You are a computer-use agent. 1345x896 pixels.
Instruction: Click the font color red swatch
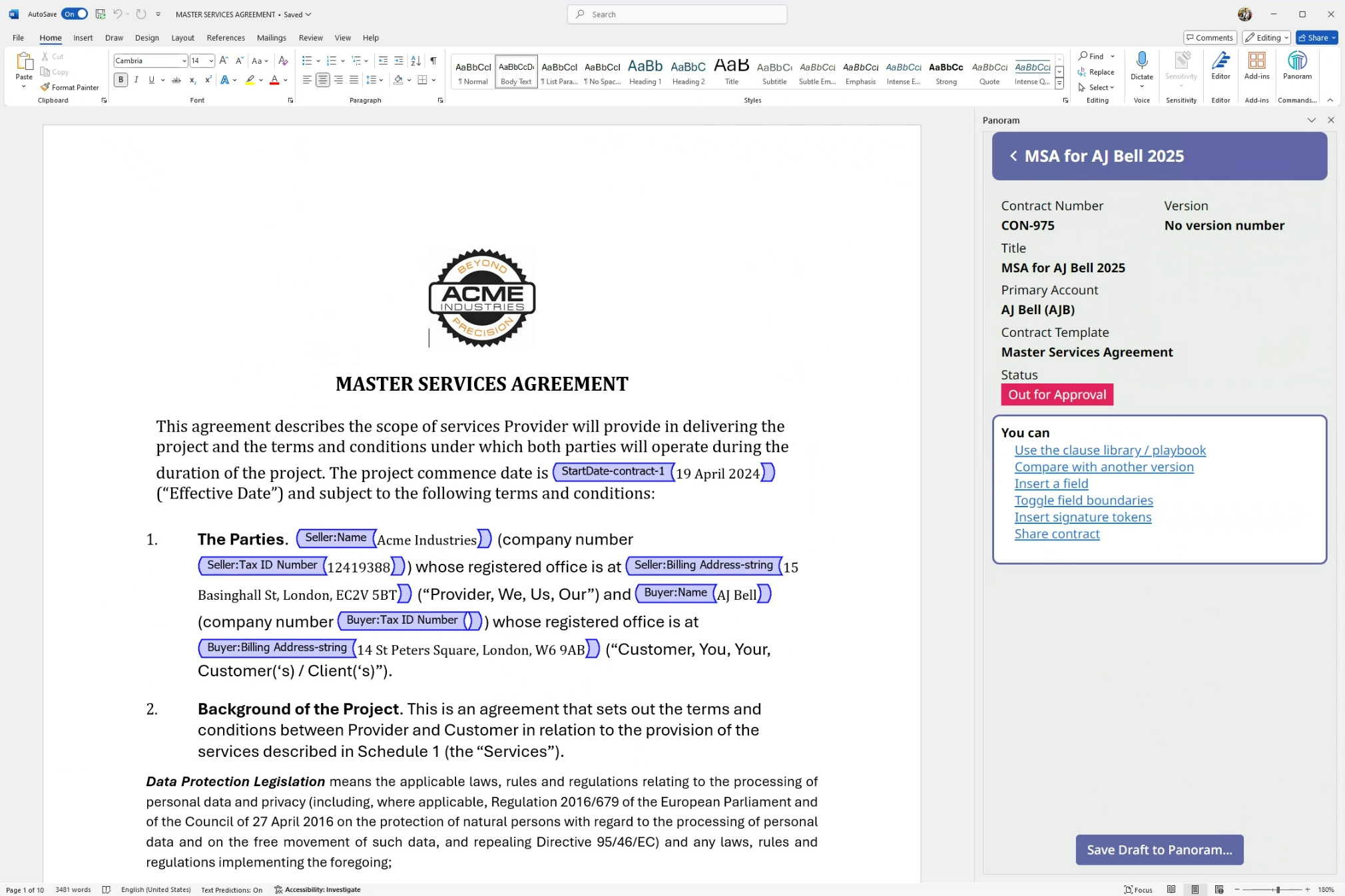coord(274,80)
